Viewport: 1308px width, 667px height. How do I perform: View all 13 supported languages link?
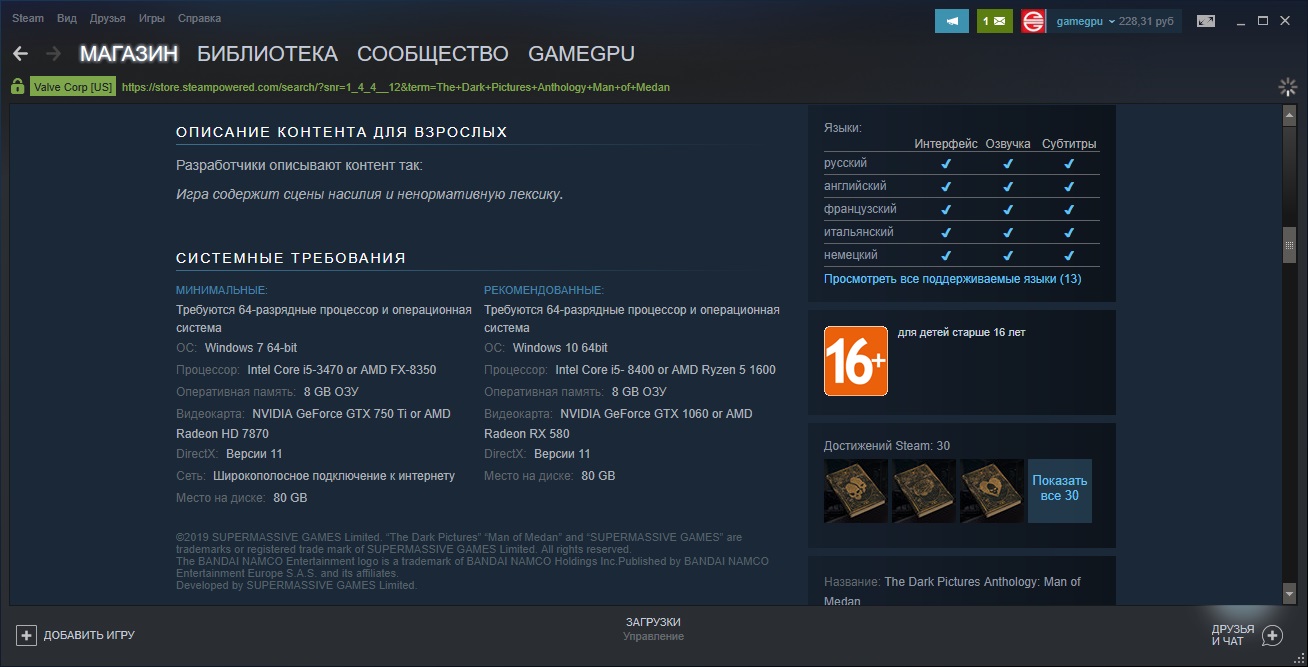tap(952, 279)
